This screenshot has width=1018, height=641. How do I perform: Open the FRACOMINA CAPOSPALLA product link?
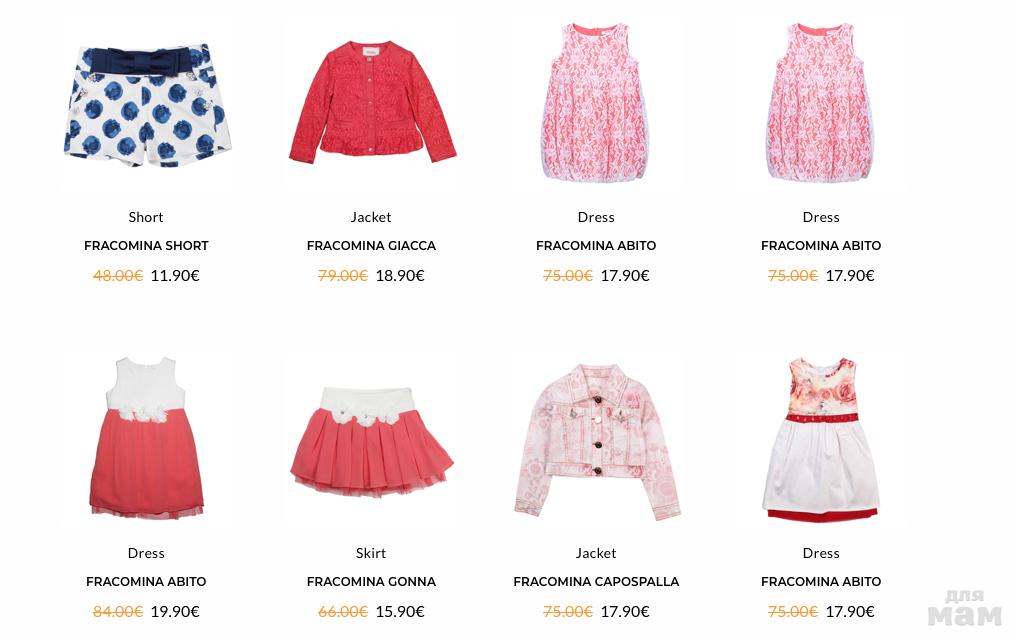pos(596,582)
